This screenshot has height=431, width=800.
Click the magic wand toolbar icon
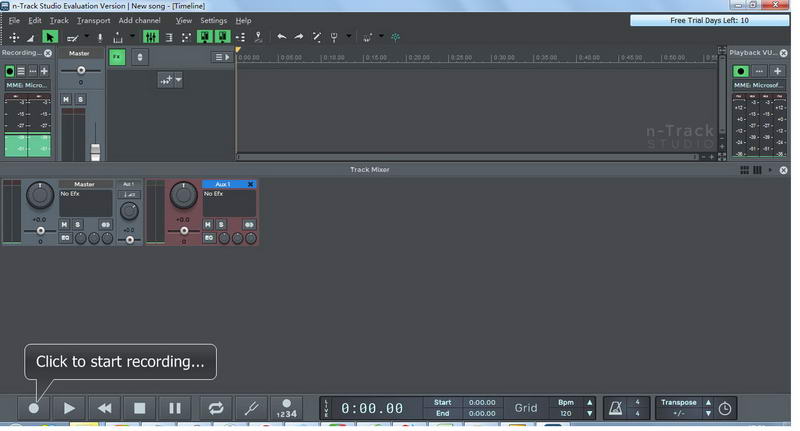(x=317, y=37)
